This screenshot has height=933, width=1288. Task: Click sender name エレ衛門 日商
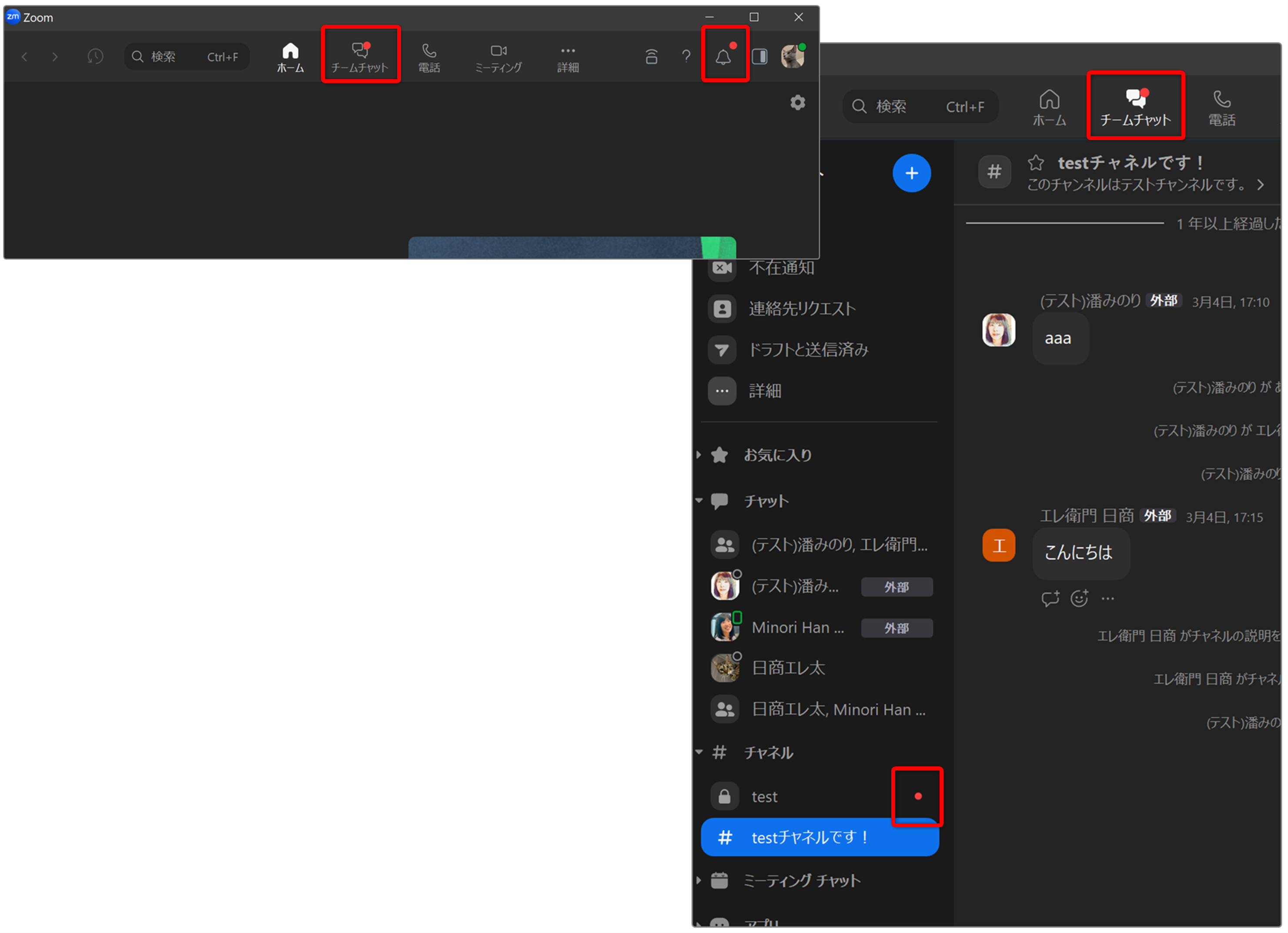pos(1087,515)
